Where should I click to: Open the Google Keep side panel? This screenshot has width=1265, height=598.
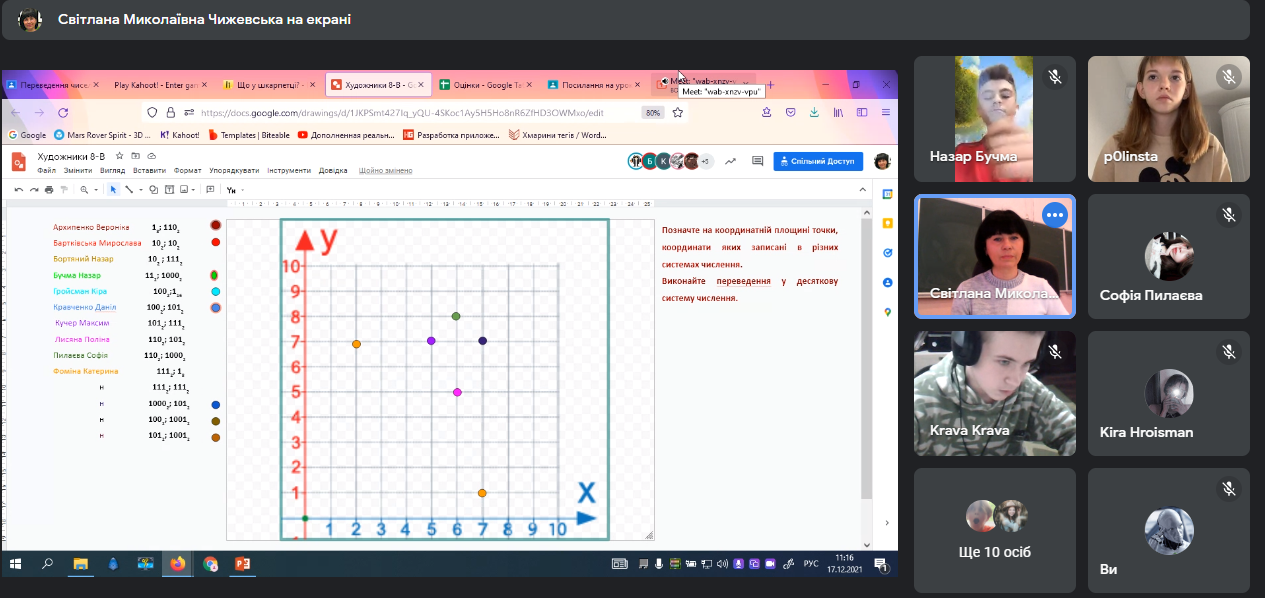887,223
